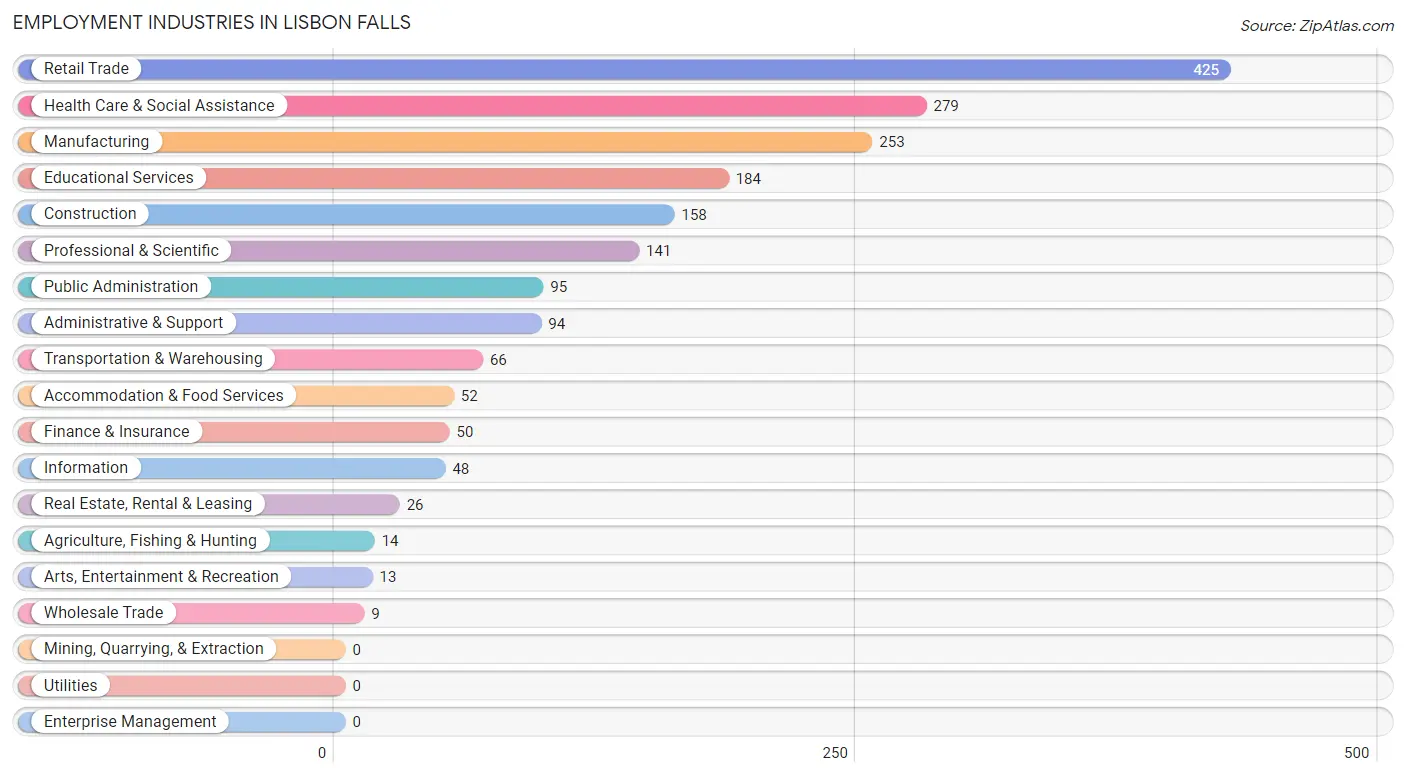Select the Professional & Scientific label

pos(131,250)
